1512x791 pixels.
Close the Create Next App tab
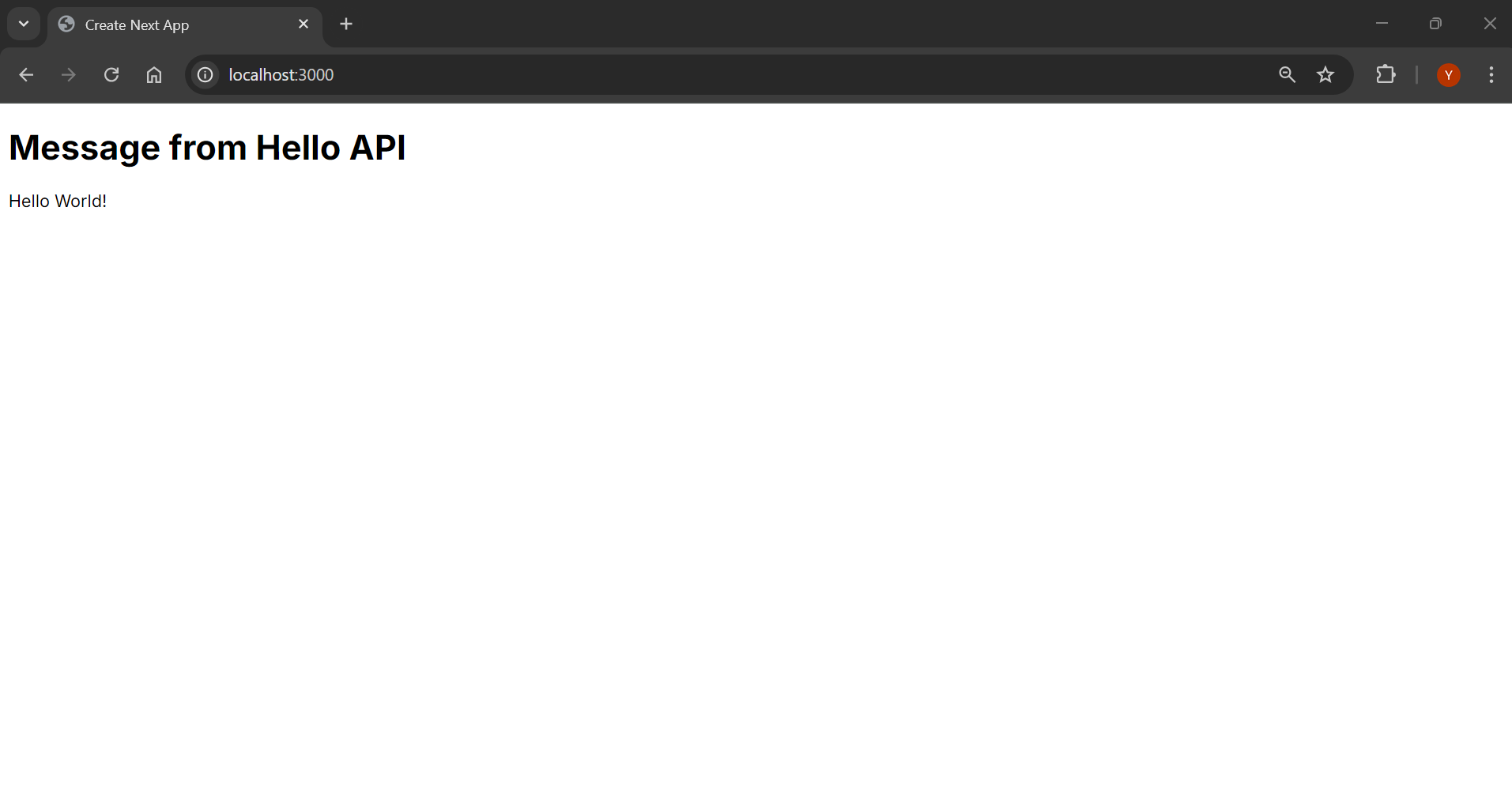pos(304,24)
